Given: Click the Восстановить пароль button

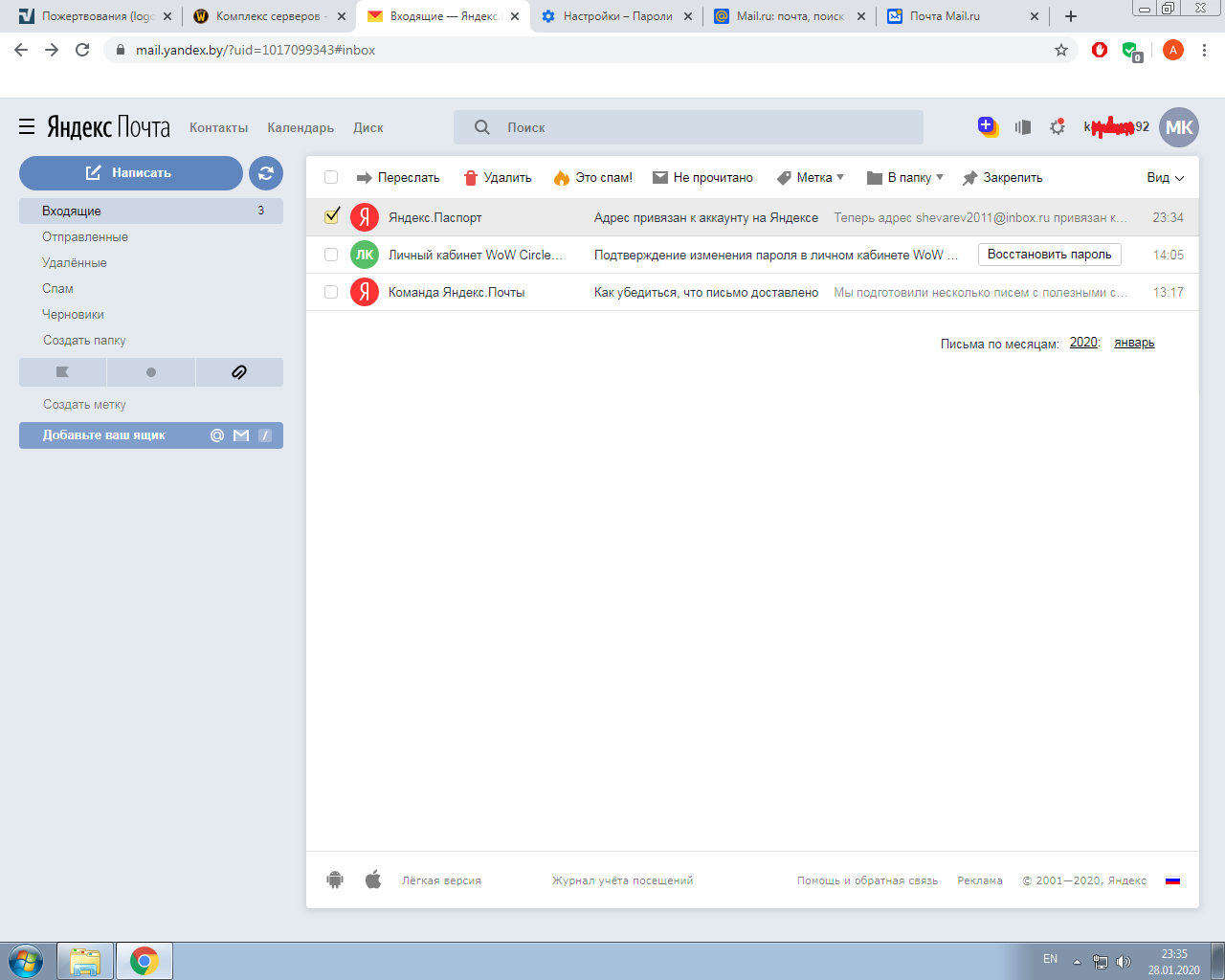Looking at the screenshot, I should [x=1049, y=255].
